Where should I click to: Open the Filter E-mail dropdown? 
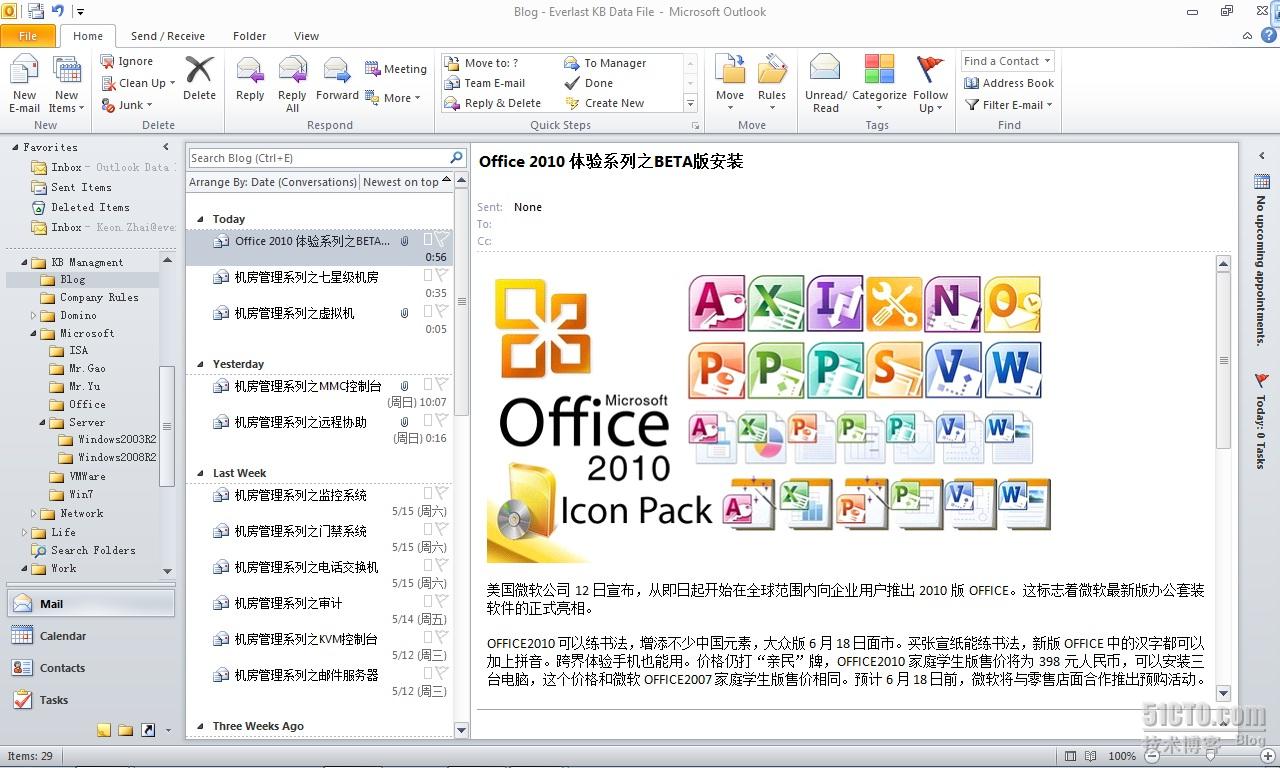(1009, 105)
